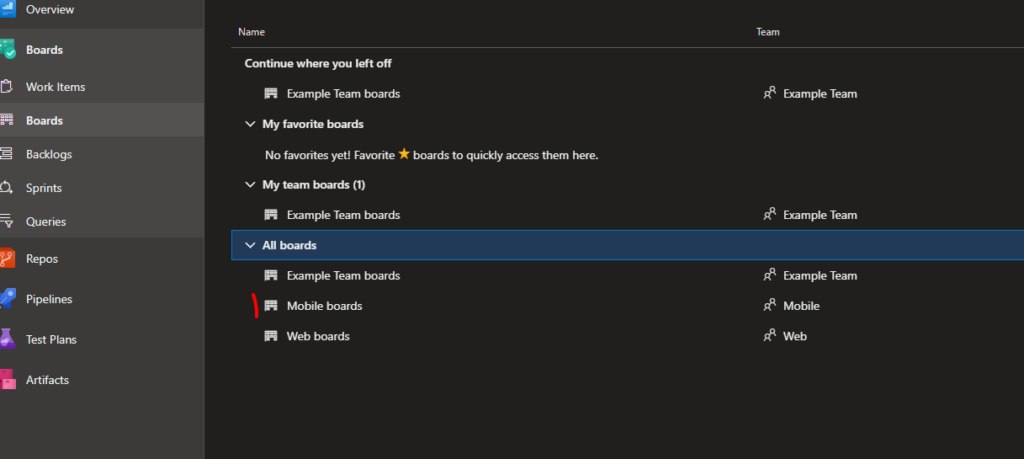Image resolution: width=1024 pixels, height=459 pixels.
Task: Click the Test Plans flask icon
Action: tap(7, 339)
